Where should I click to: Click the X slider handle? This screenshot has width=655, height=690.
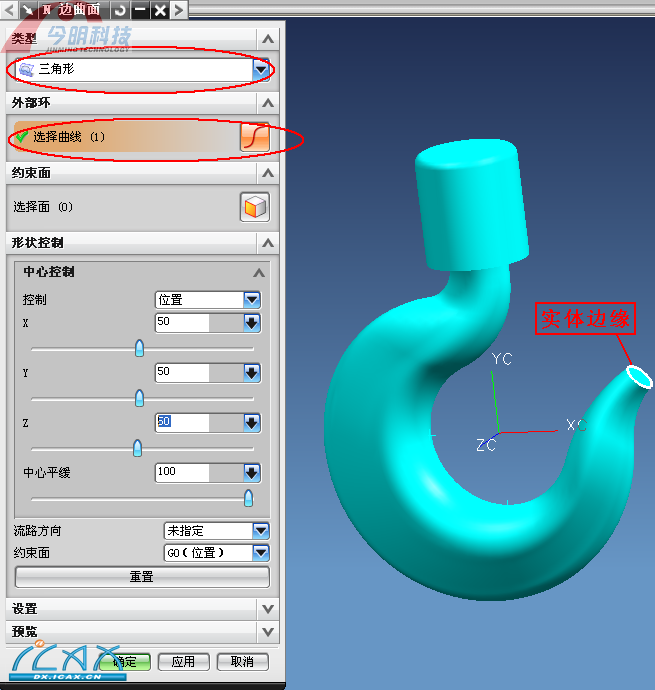pyautogui.click(x=140, y=348)
